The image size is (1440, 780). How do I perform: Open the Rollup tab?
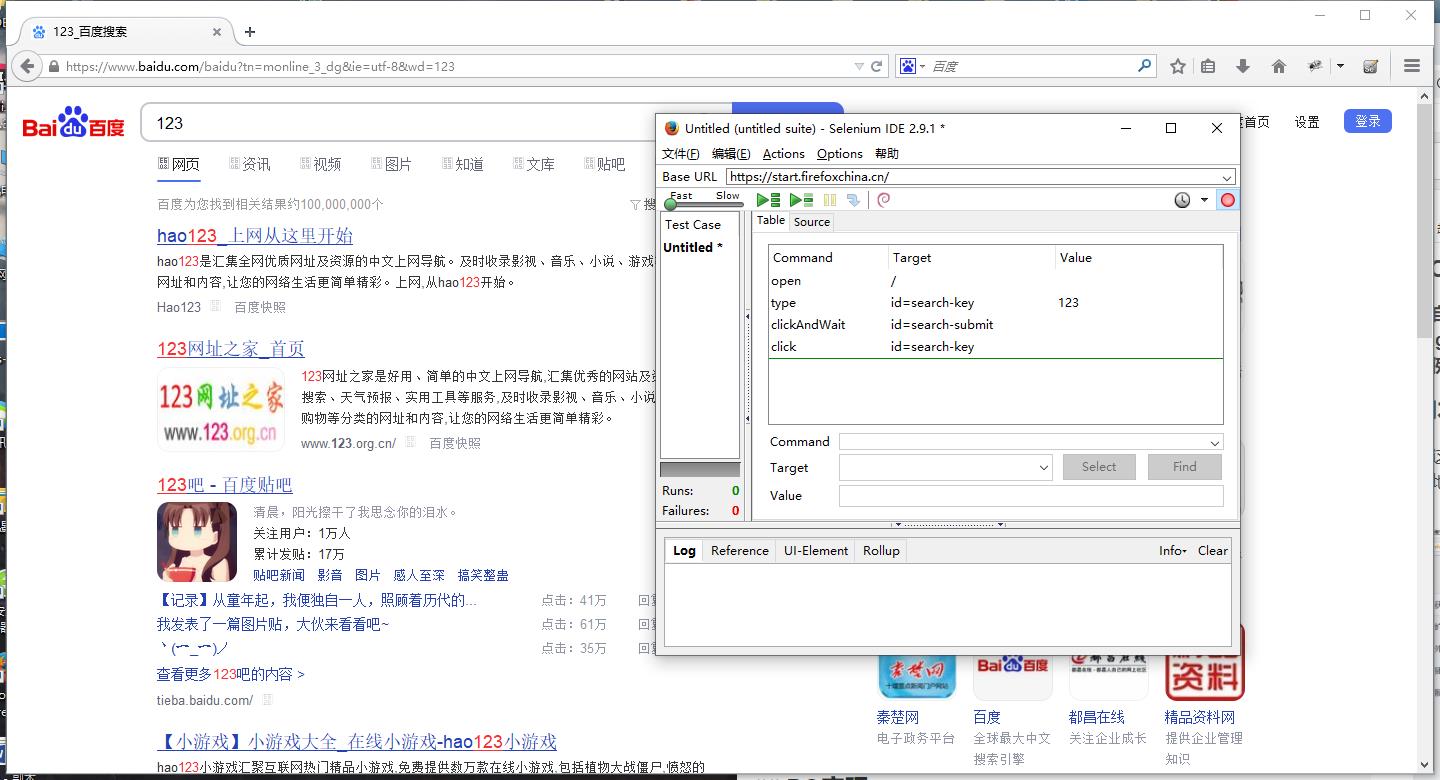coord(881,551)
